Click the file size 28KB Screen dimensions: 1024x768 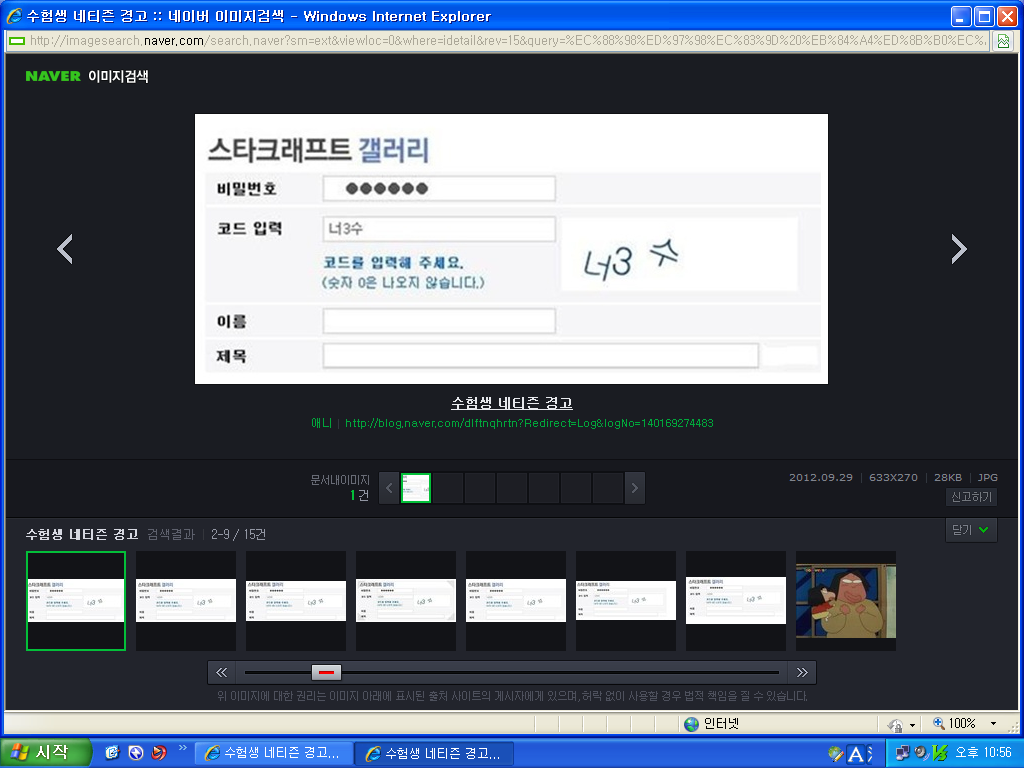[948, 477]
